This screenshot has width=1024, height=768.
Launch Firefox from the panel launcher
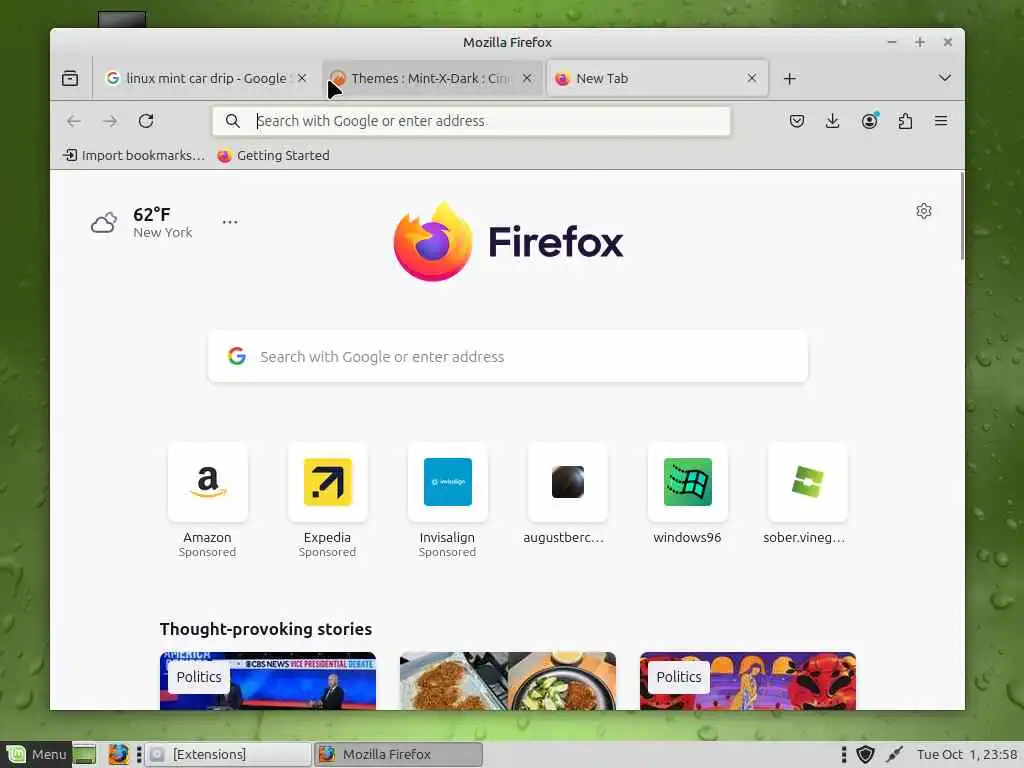tap(118, 754)
